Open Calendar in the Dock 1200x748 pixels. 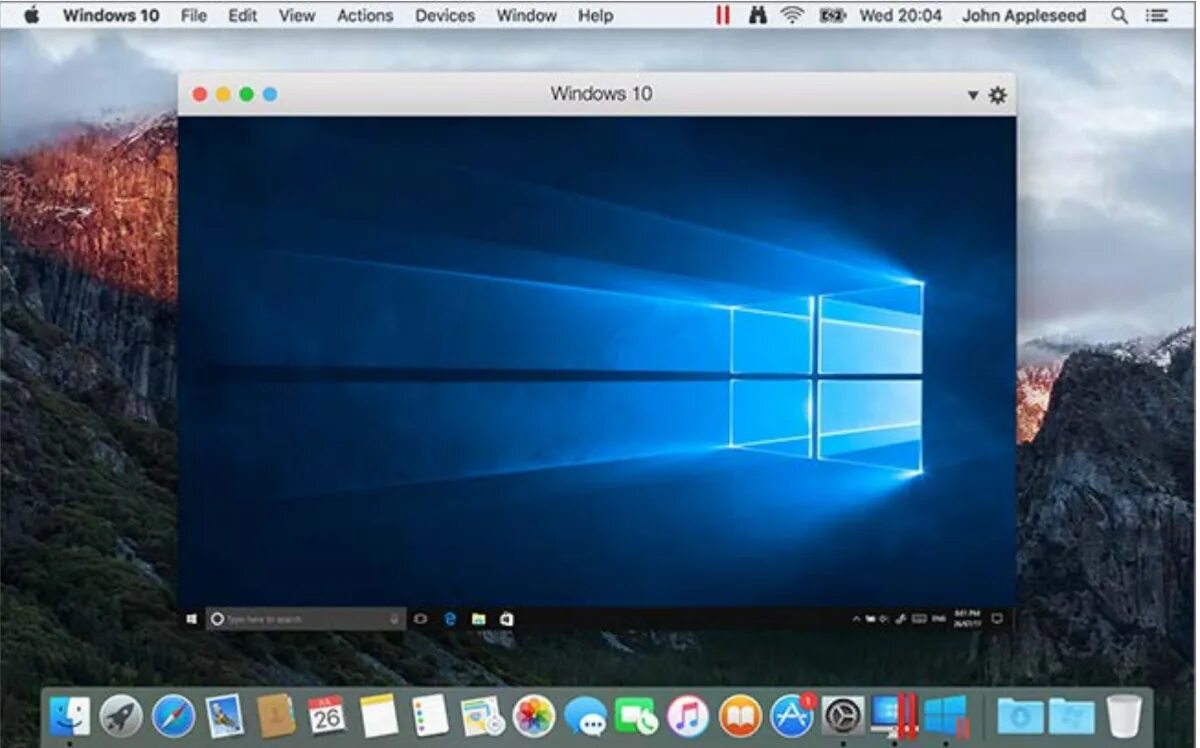point(327,716)
